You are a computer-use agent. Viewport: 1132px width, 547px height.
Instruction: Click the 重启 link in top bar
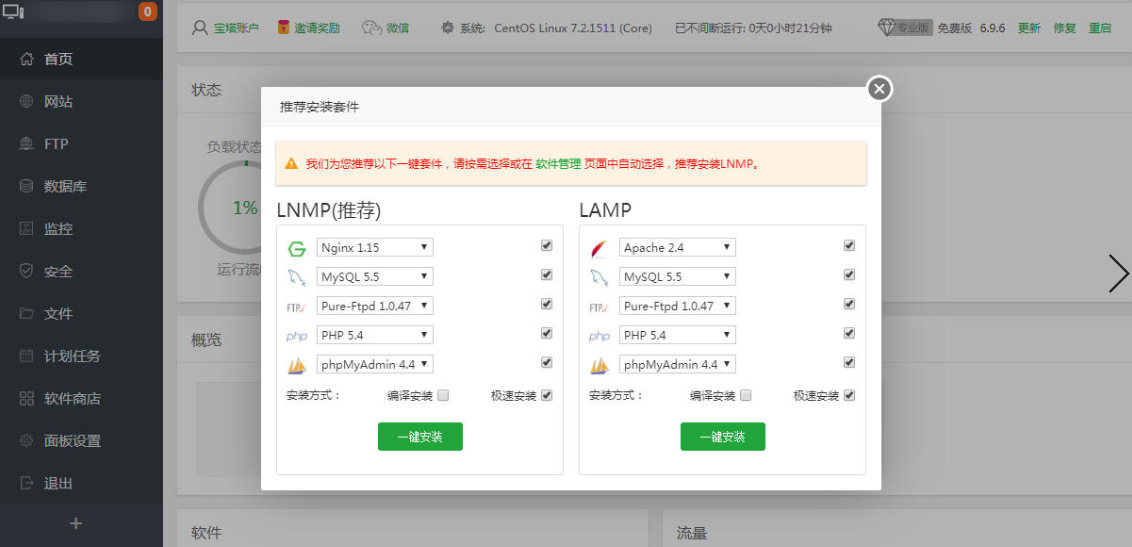click(x=1100, y=28)
